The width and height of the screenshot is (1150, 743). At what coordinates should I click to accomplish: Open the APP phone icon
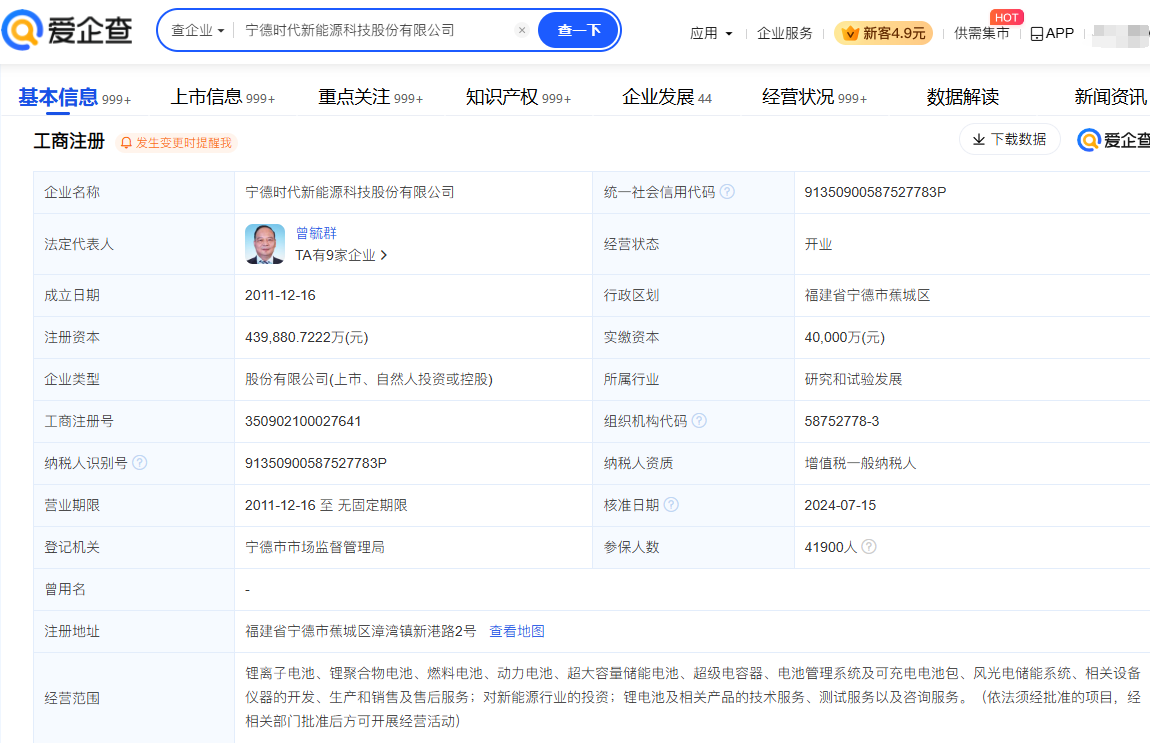[x=1036, y=34]
